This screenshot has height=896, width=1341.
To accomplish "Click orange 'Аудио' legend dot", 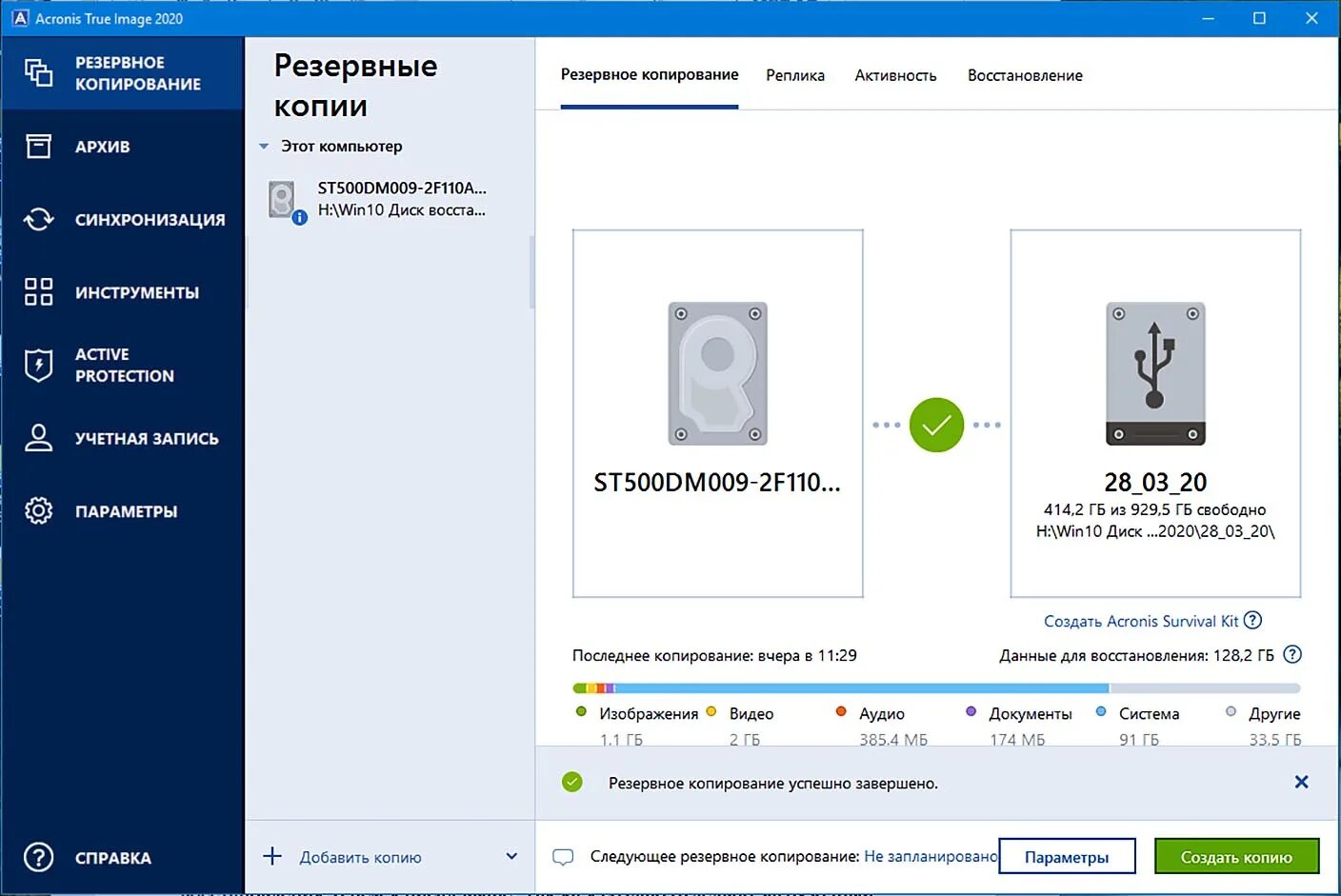I will tap(841, 711).
